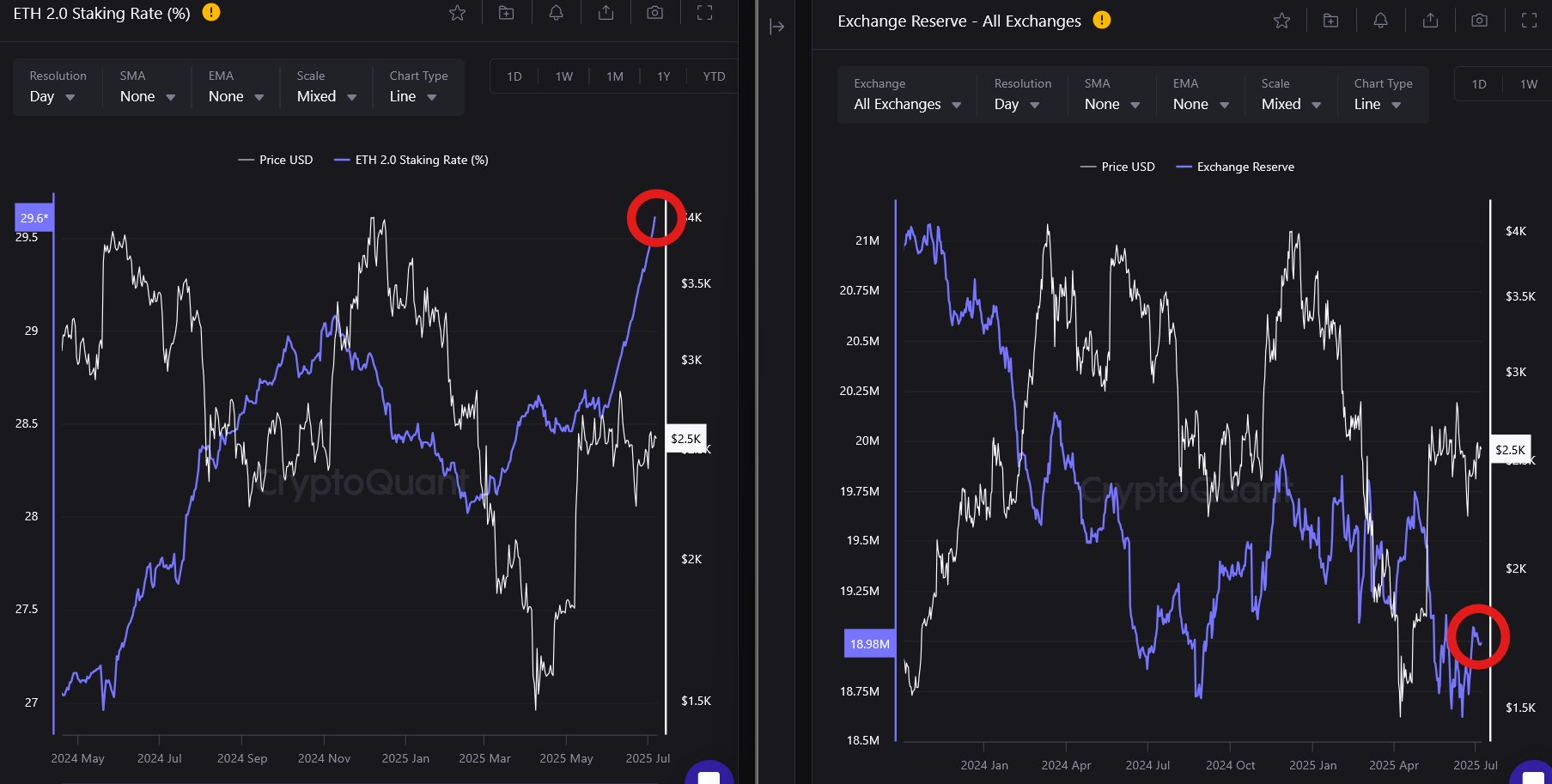Screen dimensions: 1552x784
Task: Choose the 1M range on staking chart
Action: [x=614, y=76]
